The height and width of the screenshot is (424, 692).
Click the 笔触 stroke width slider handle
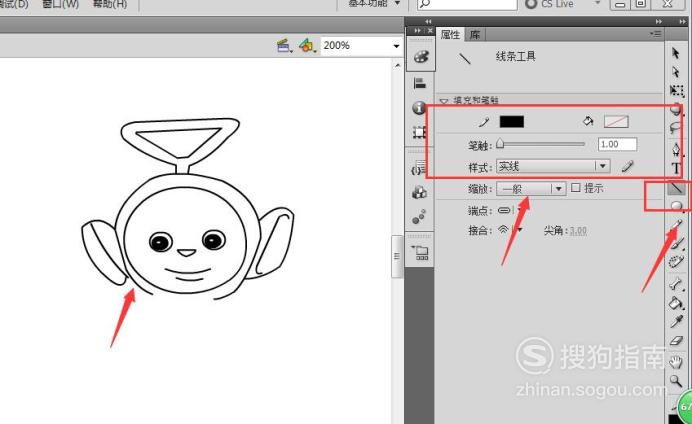pos(500,143)
